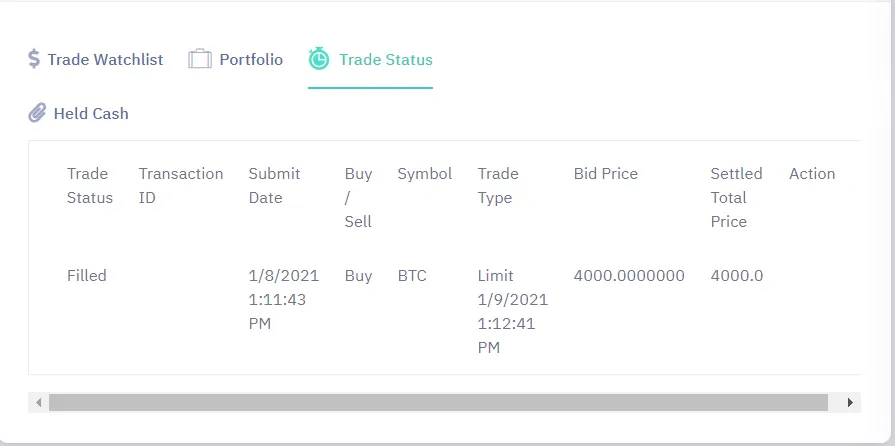This screenshot has height=446, width=895.
Task: Click the Trade Status column header
Action: click(90, 186)
